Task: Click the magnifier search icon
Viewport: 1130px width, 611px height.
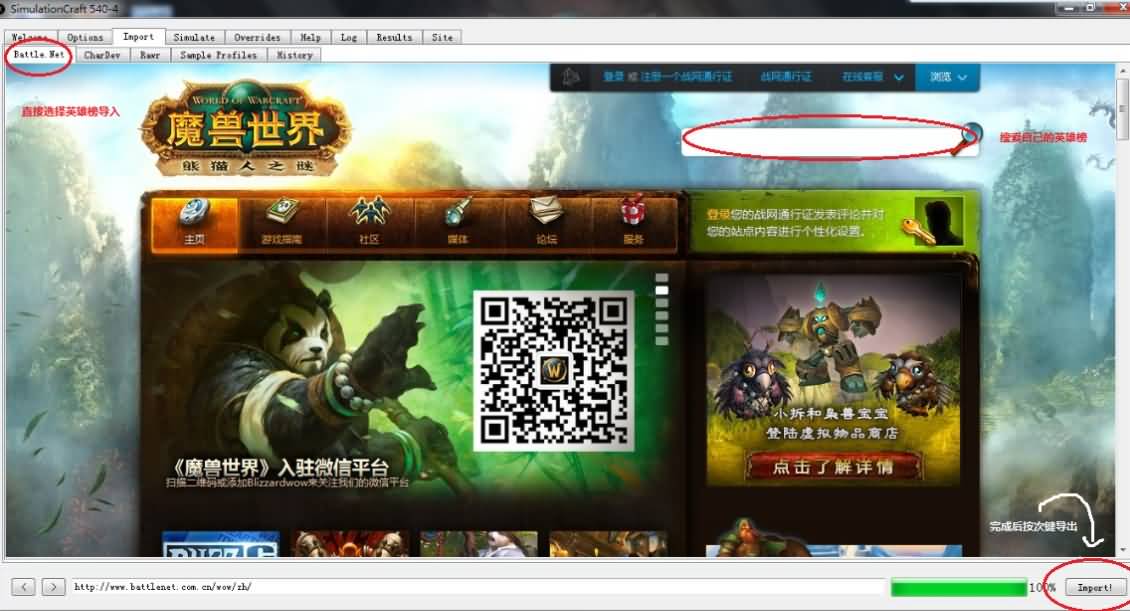Action: (966, 140)
